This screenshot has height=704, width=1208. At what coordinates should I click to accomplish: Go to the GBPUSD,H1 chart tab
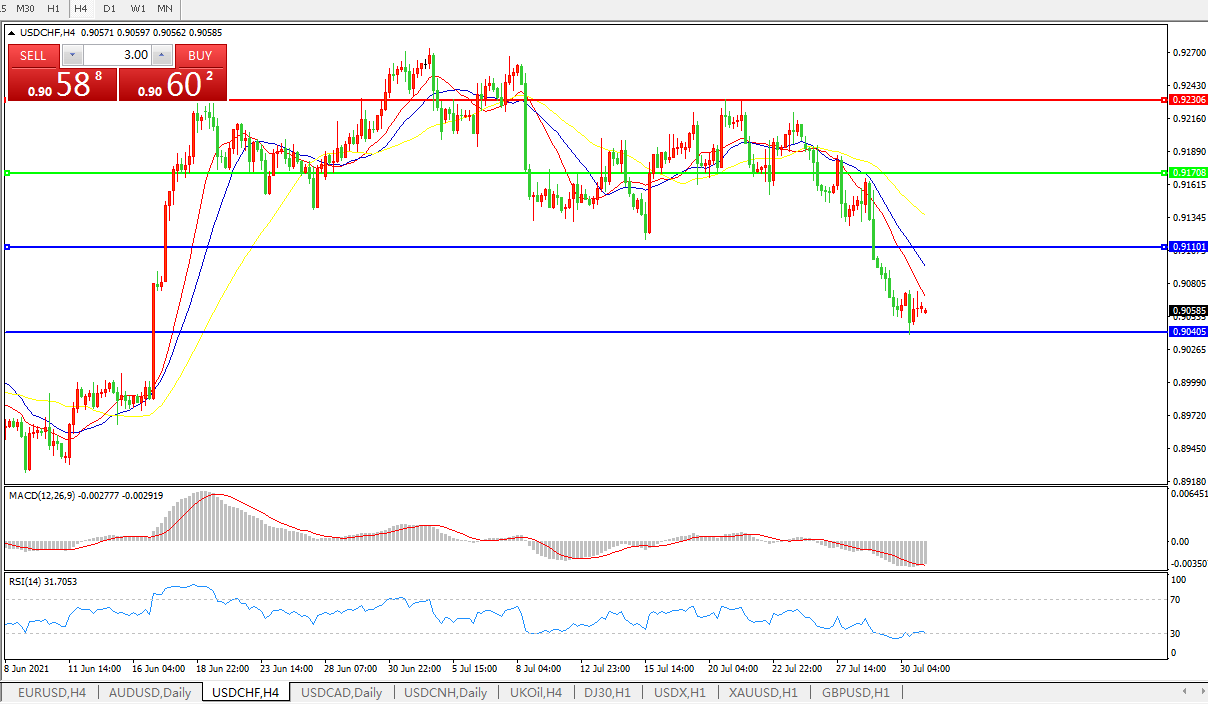855,692
